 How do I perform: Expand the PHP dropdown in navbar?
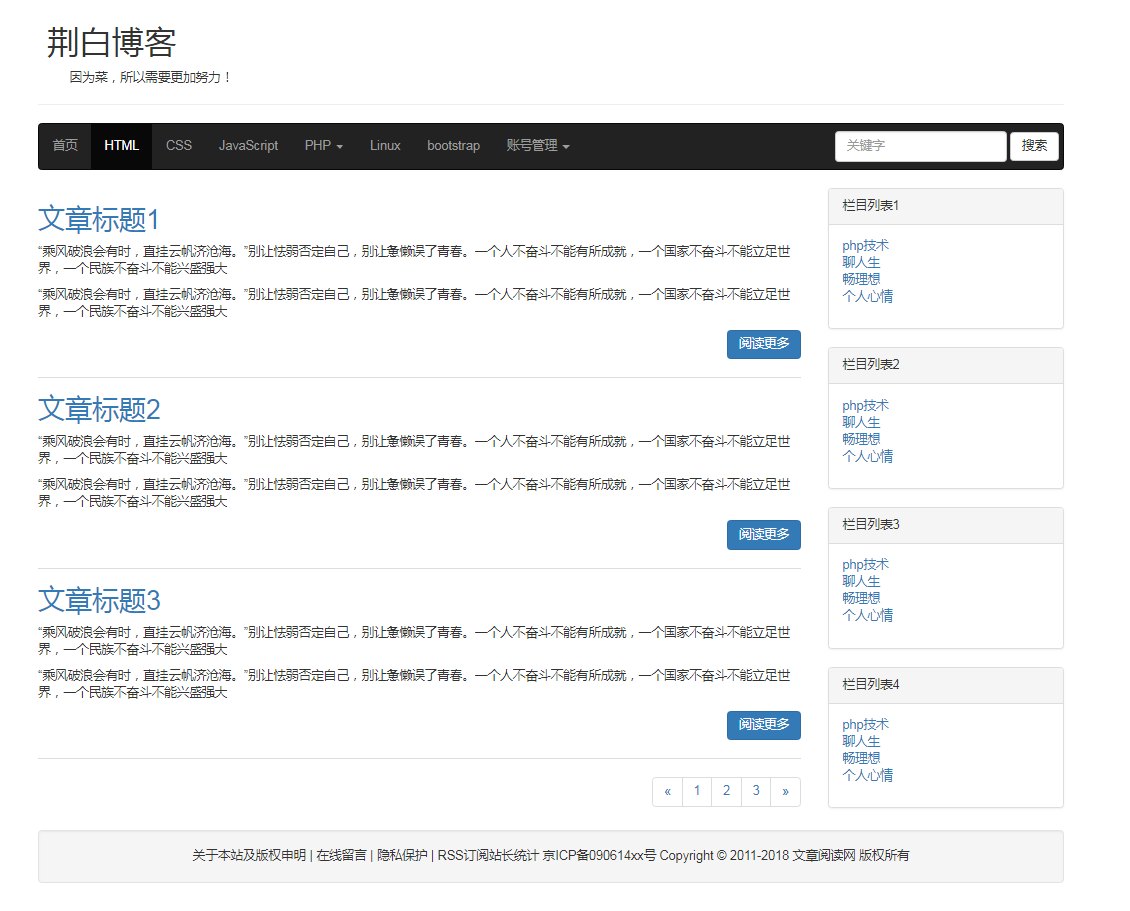pos(323,146)
